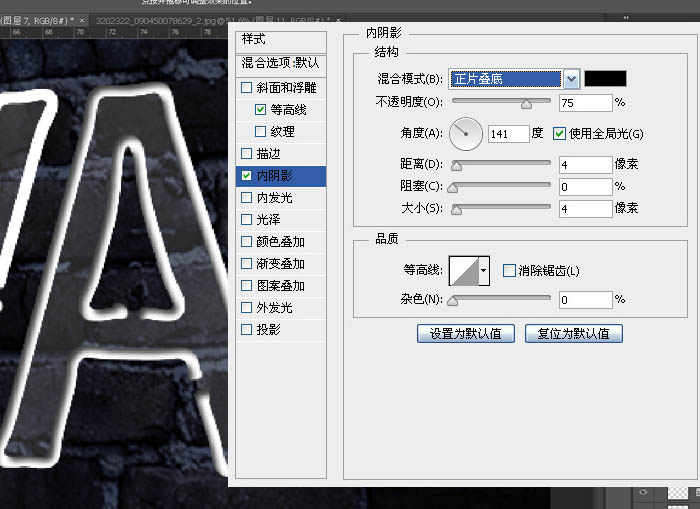Enable 消除锯齿 checkbox
Image resolution: width=700 pixels, height=509 pixels.
pos(510,271)
